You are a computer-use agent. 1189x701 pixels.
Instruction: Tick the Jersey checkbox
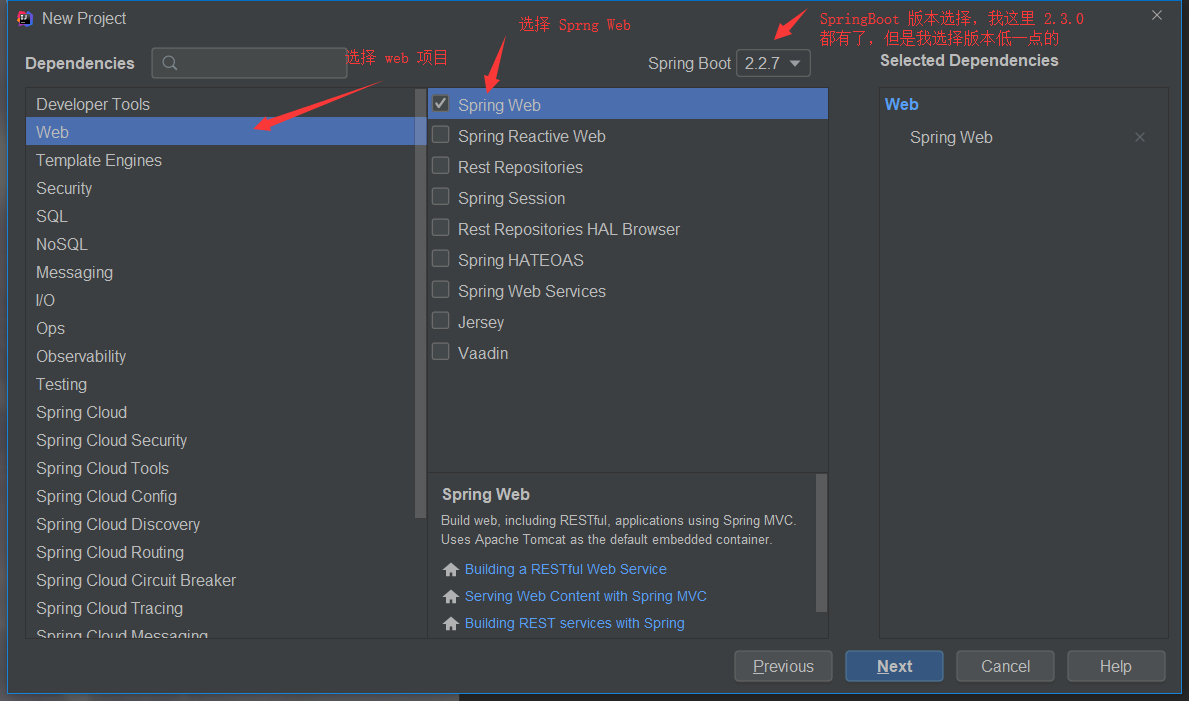(441, 321)
